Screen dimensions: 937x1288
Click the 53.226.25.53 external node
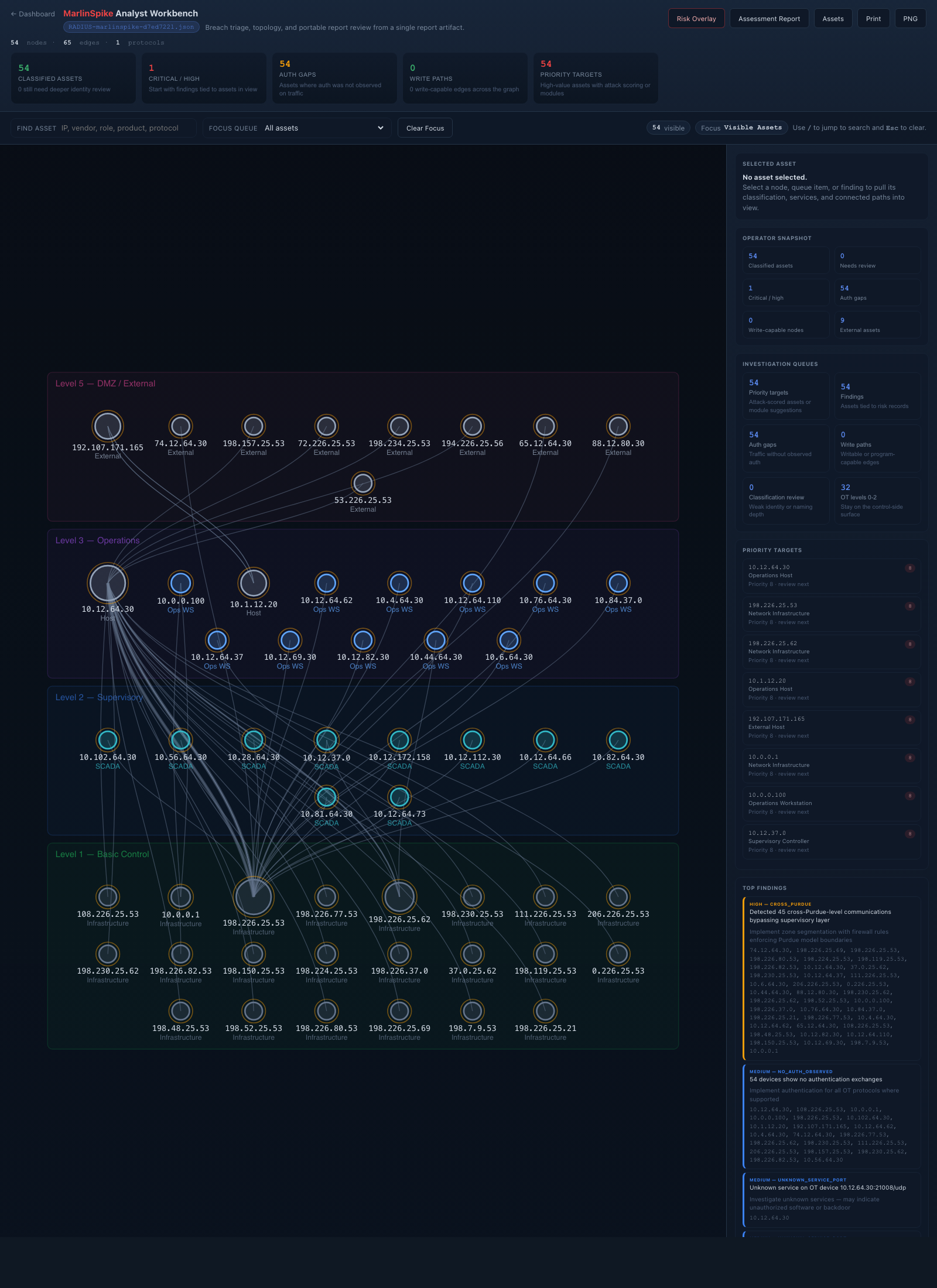[363, 484]
